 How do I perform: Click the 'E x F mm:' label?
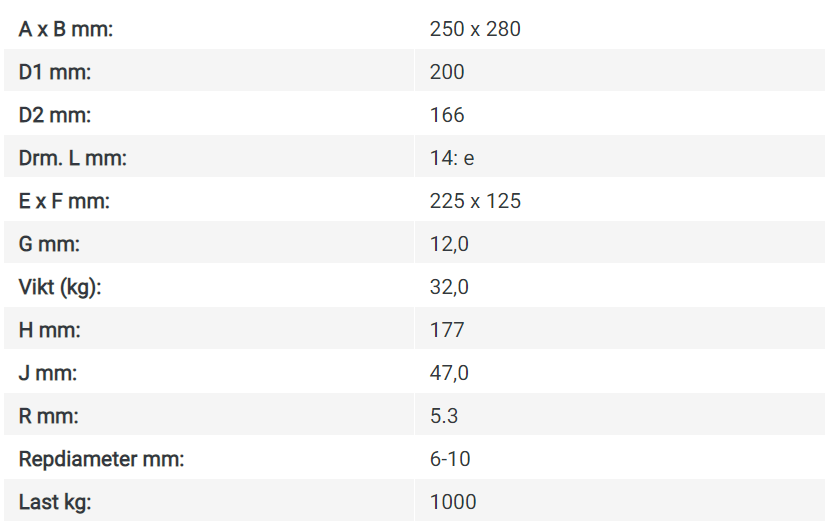click(x=64, y=201)
